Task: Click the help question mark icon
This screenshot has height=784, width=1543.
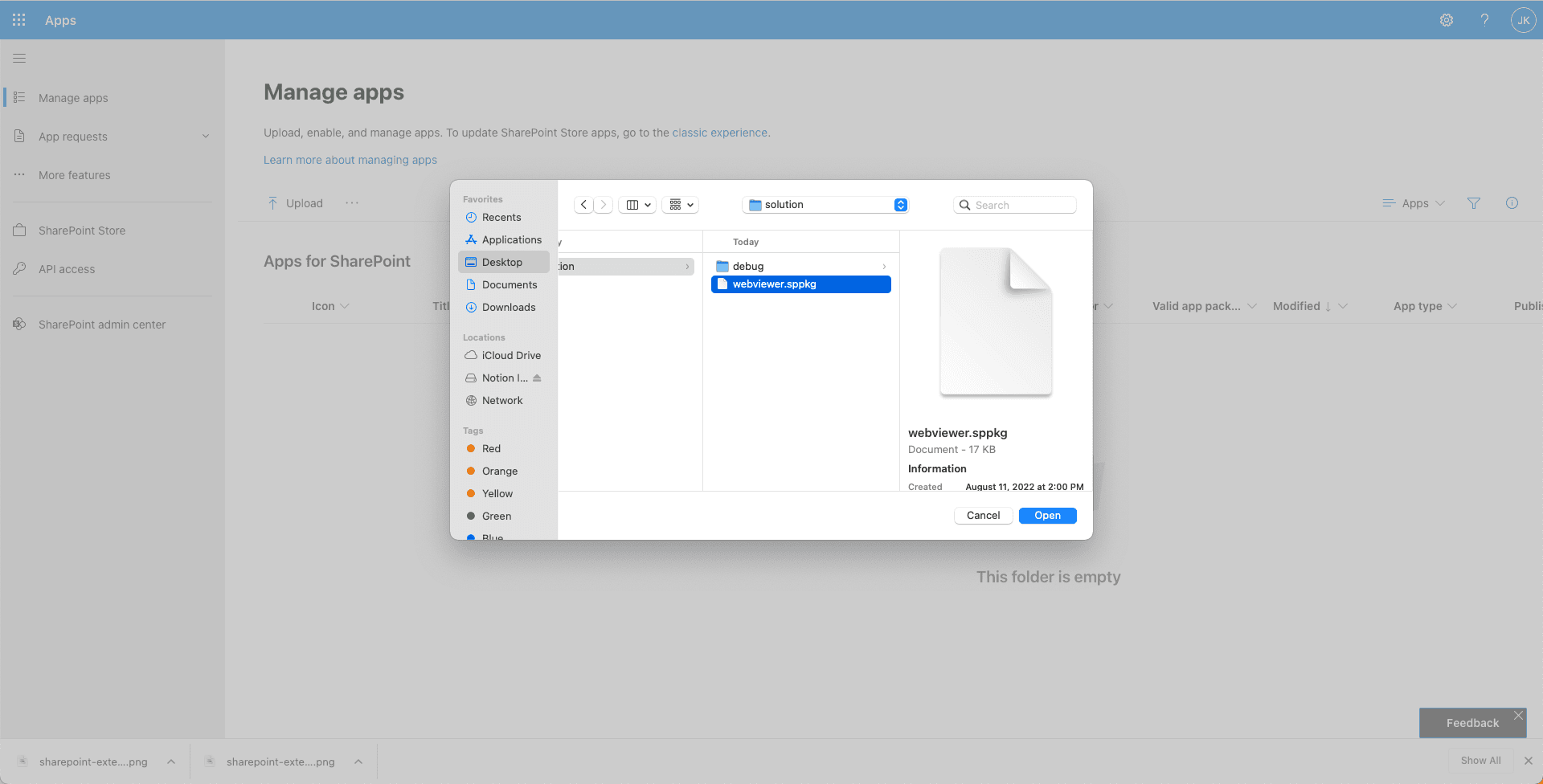Action: 1484,20
